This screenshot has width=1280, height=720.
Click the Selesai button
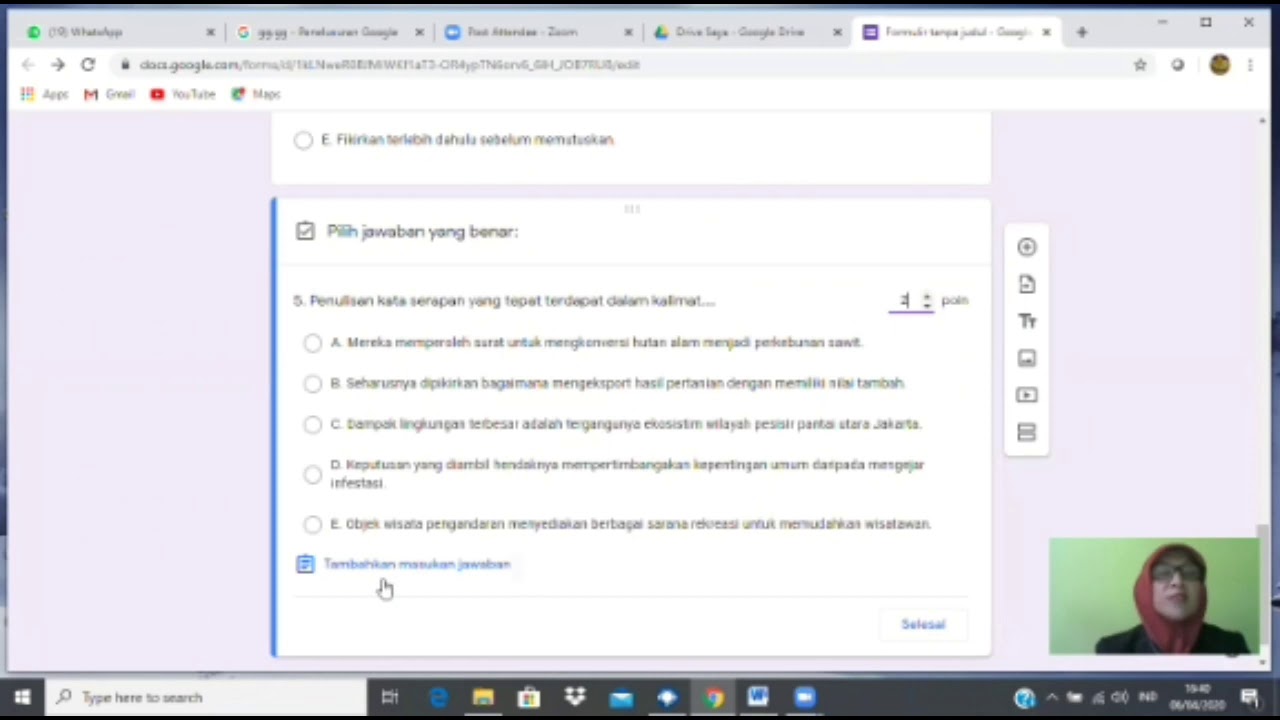click(x=923, y=624)
